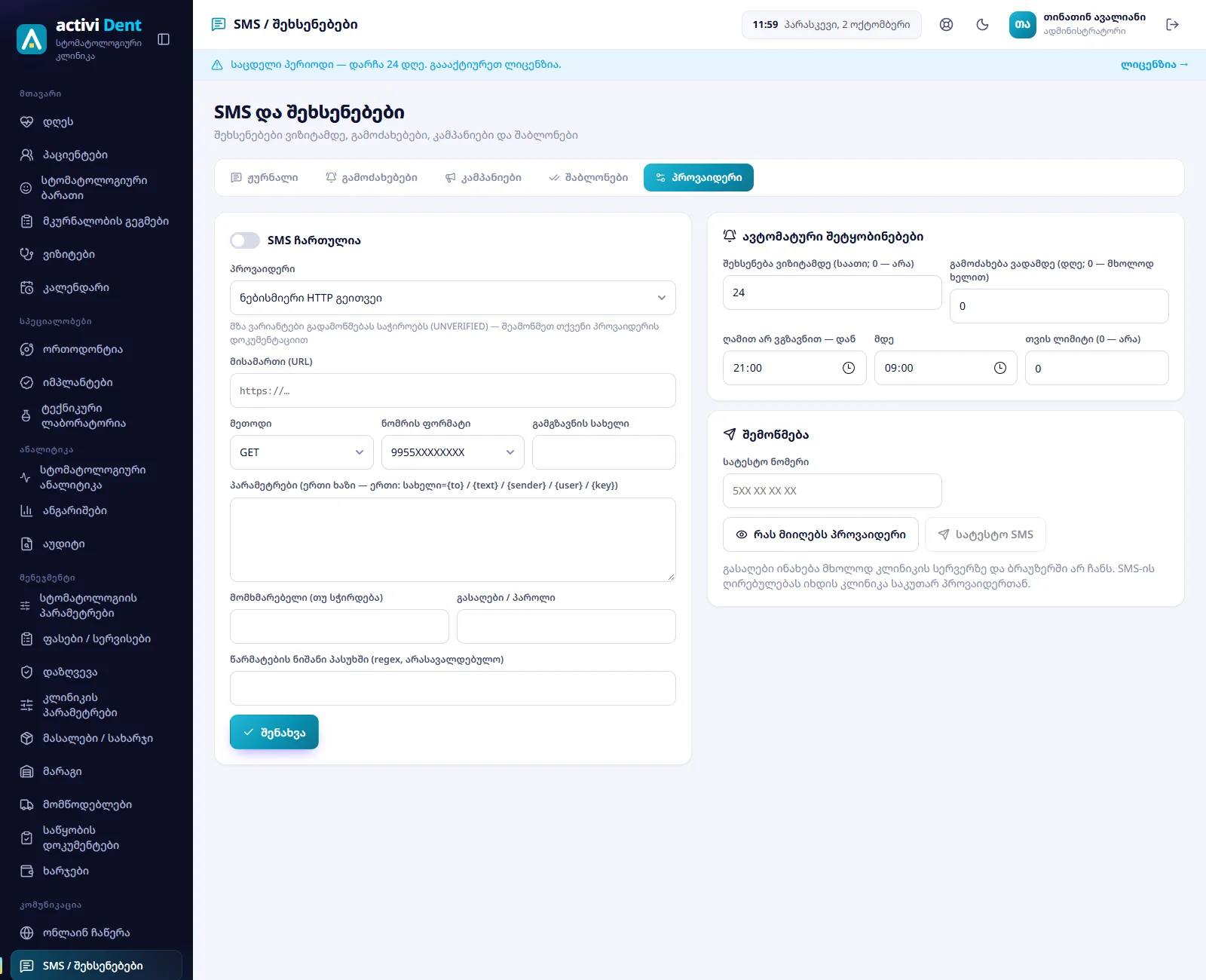1206x980 pixels.
Task: Switch to the გამოძახებები tab
Action: pos(372,178)
